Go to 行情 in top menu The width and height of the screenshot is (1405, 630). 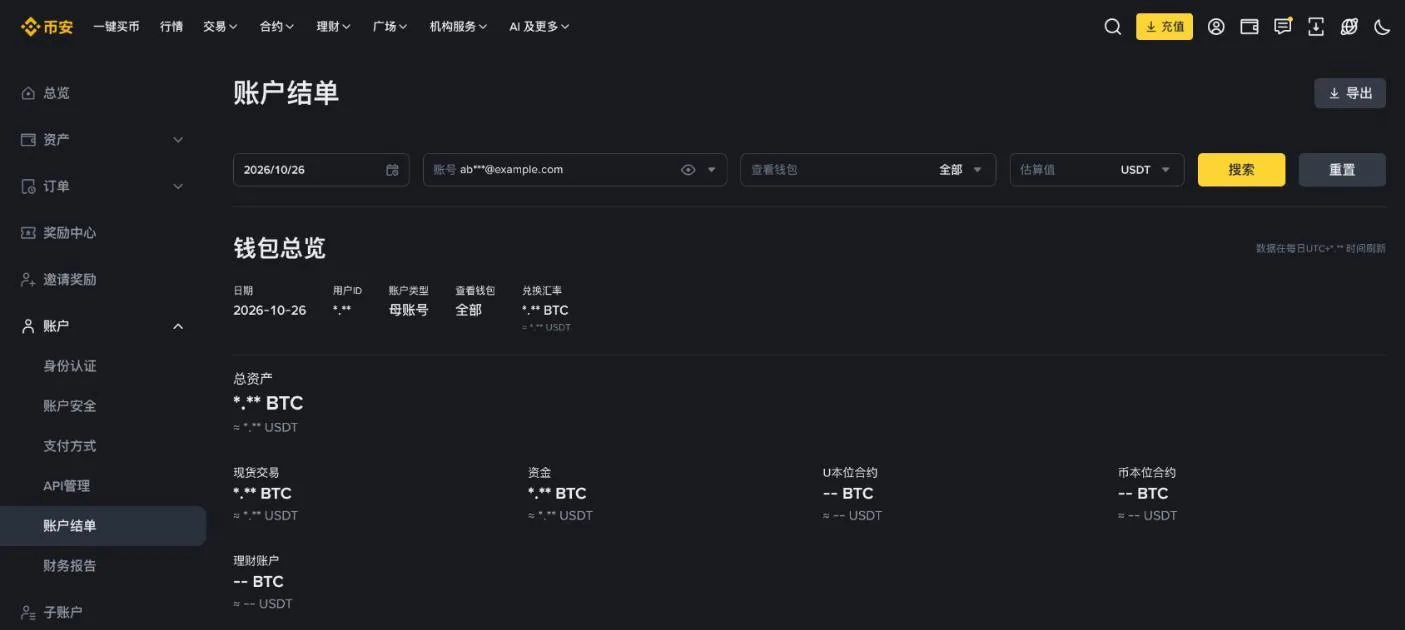[171, 27]
